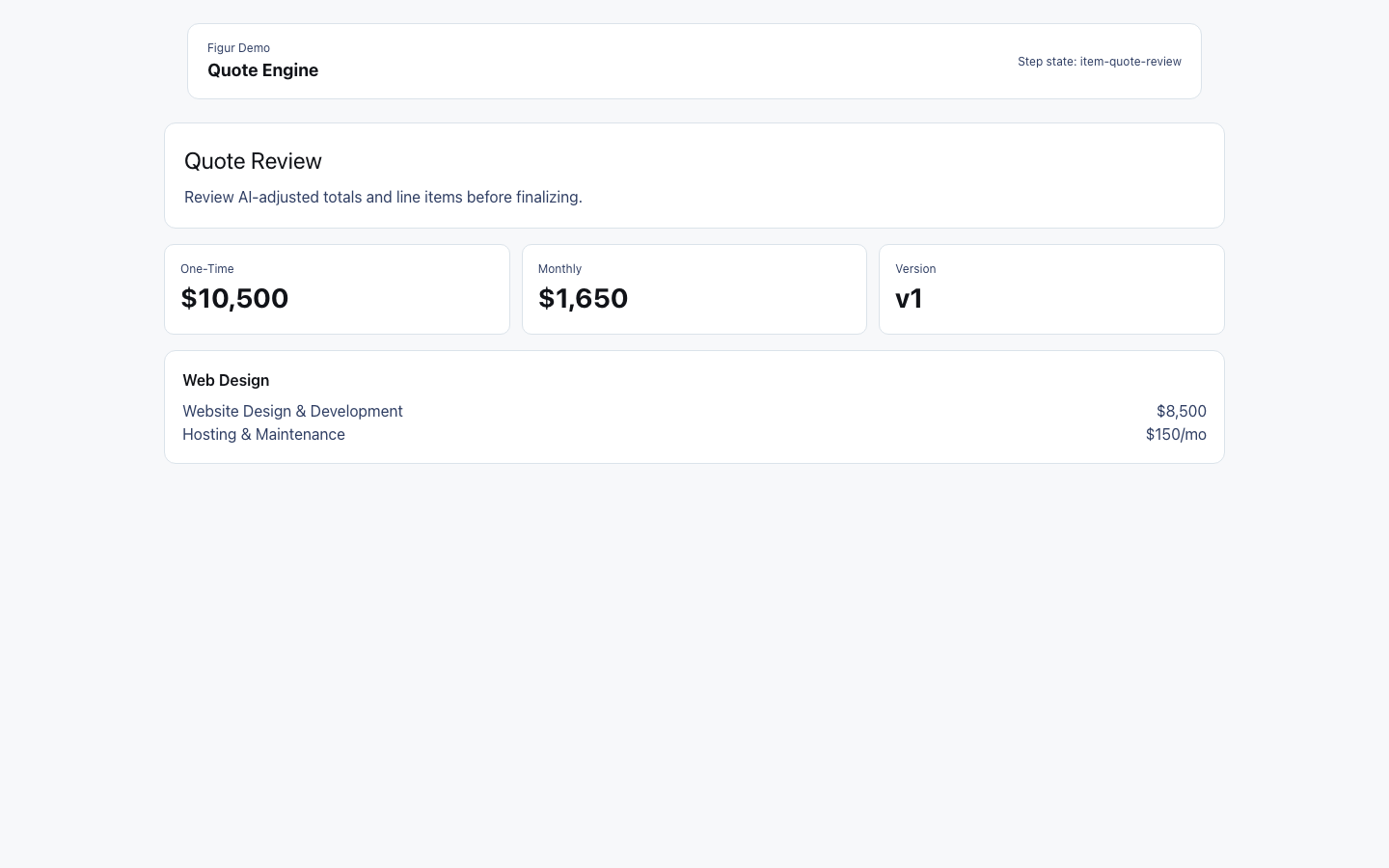Click the Quote Review heading
The image size is (1389, 868).
pyautogui.click(x=253, y=161)
